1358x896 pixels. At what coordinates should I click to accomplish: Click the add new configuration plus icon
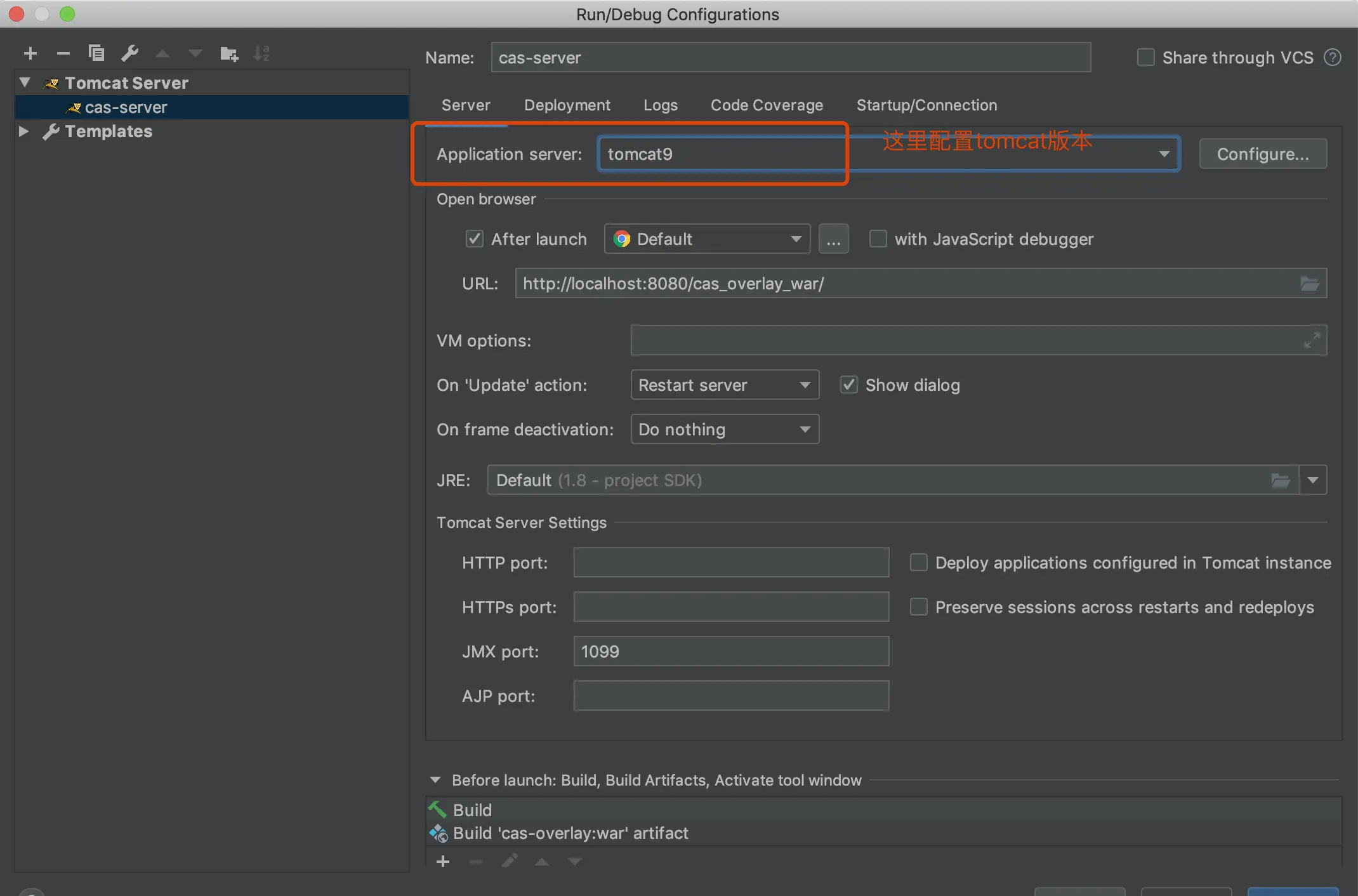30,53
